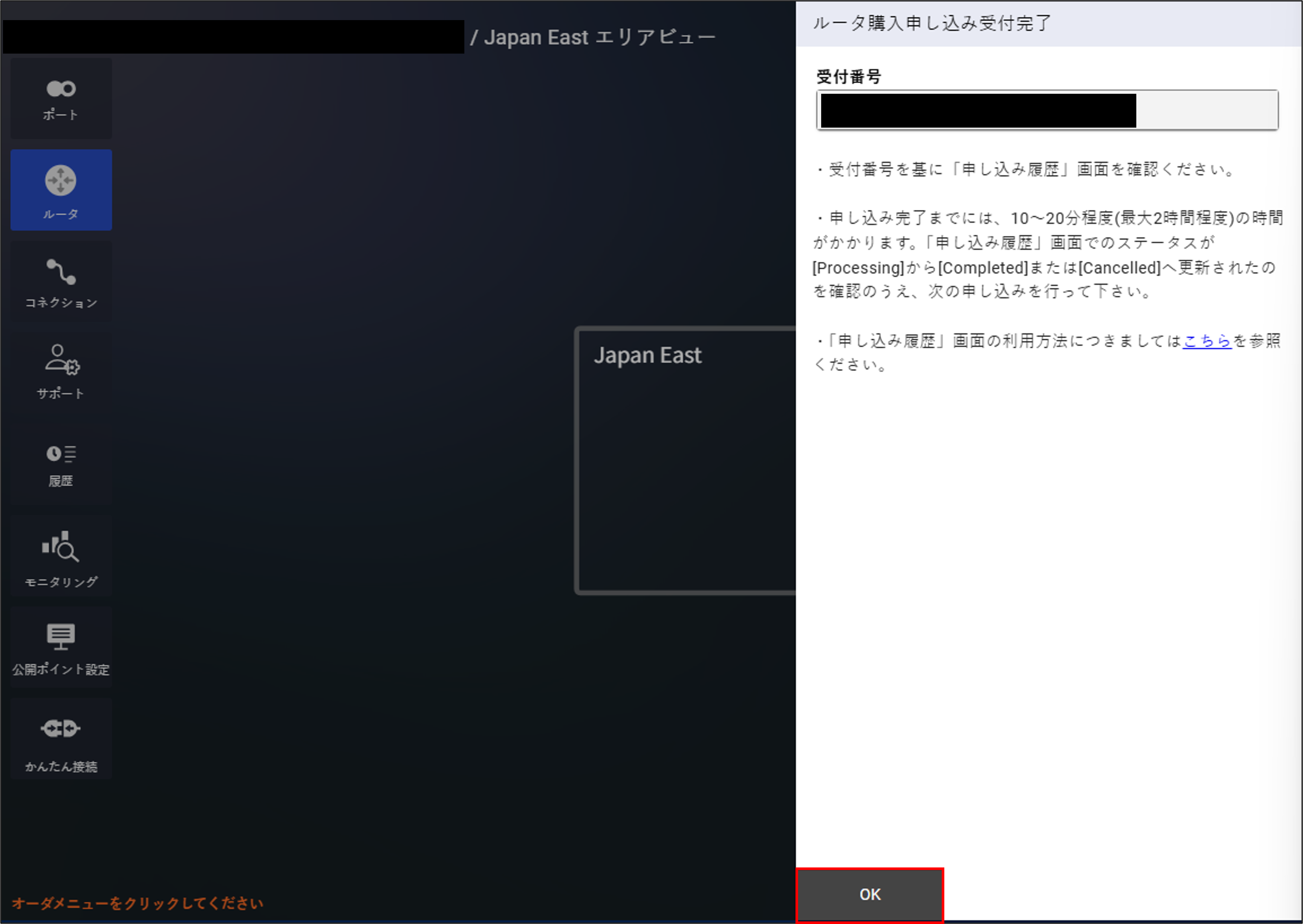Screen dimensions: 1303x924
Task: Open the 履歴 (History) sidebar menu
Action: coord(61,464)
